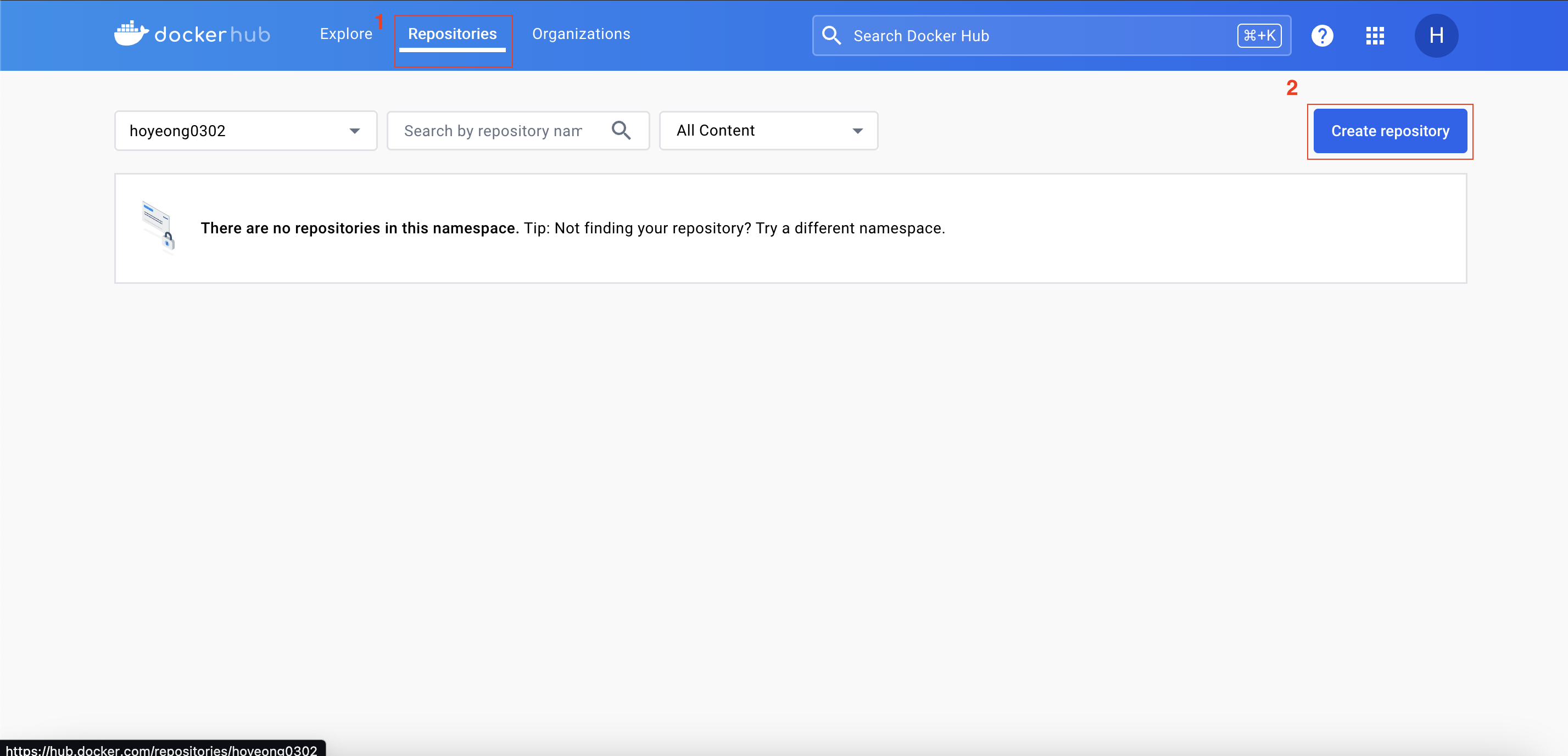Go to the Explore tab

pos(346,34)
